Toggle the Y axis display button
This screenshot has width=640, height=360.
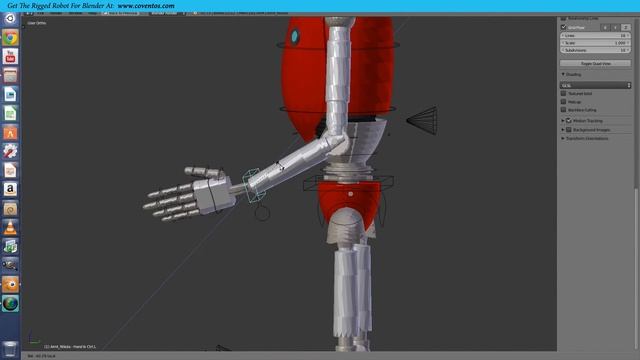point(615,27)
